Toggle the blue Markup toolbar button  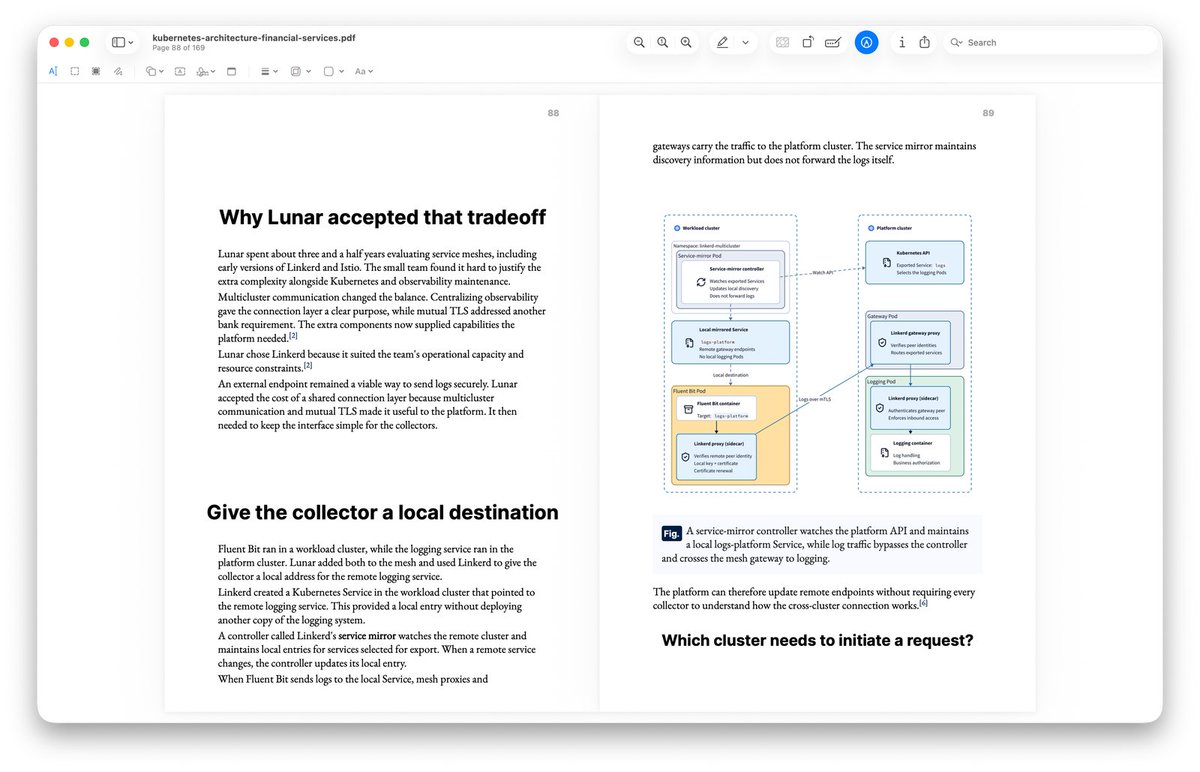tap(867, 42)
